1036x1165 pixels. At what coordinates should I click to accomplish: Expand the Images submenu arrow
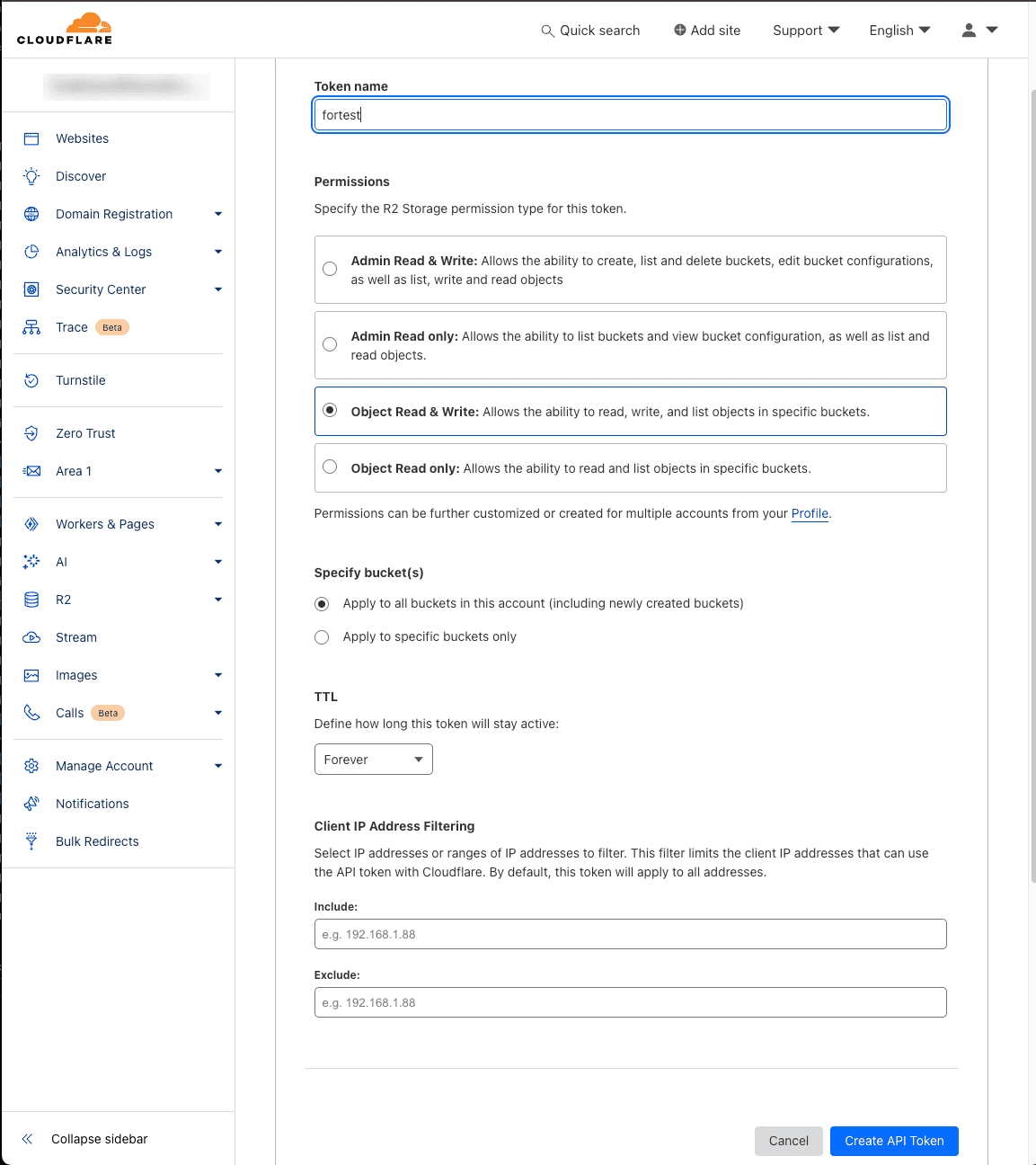coord(218,675)
